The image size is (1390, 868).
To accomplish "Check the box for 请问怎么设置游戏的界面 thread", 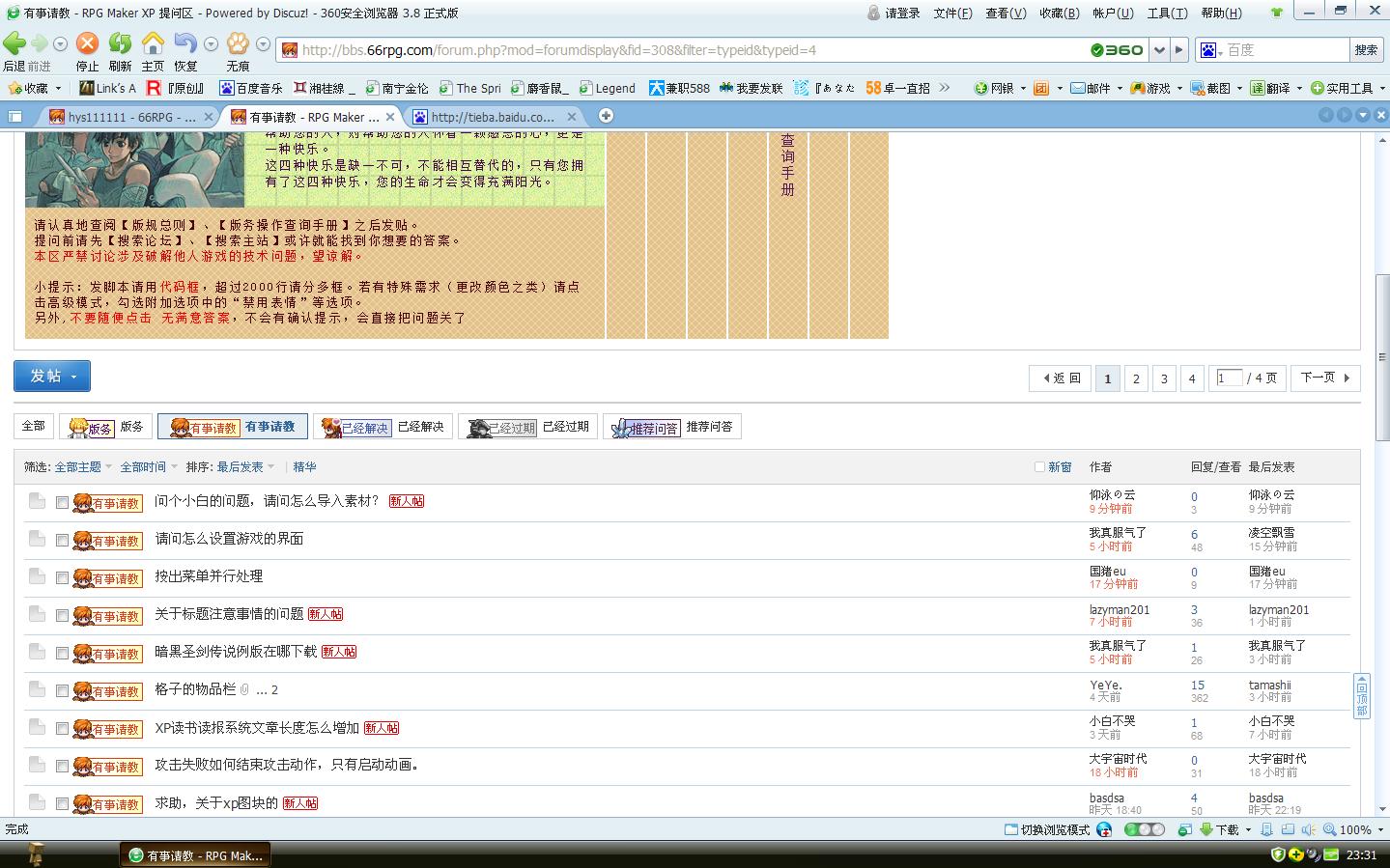I will click(x=62, y=541).
